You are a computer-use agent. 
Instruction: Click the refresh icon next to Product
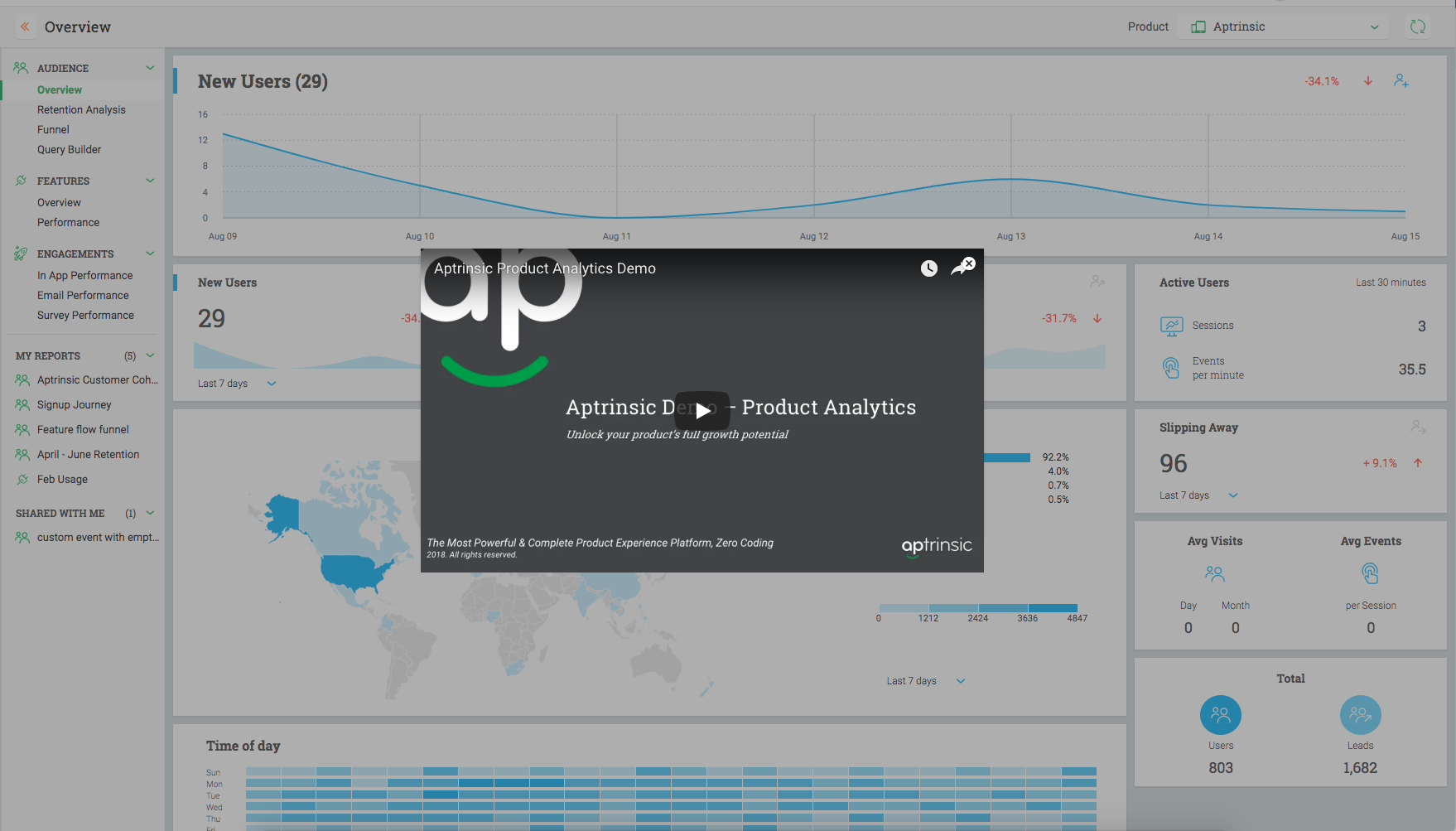click(x=1418, y=27)
